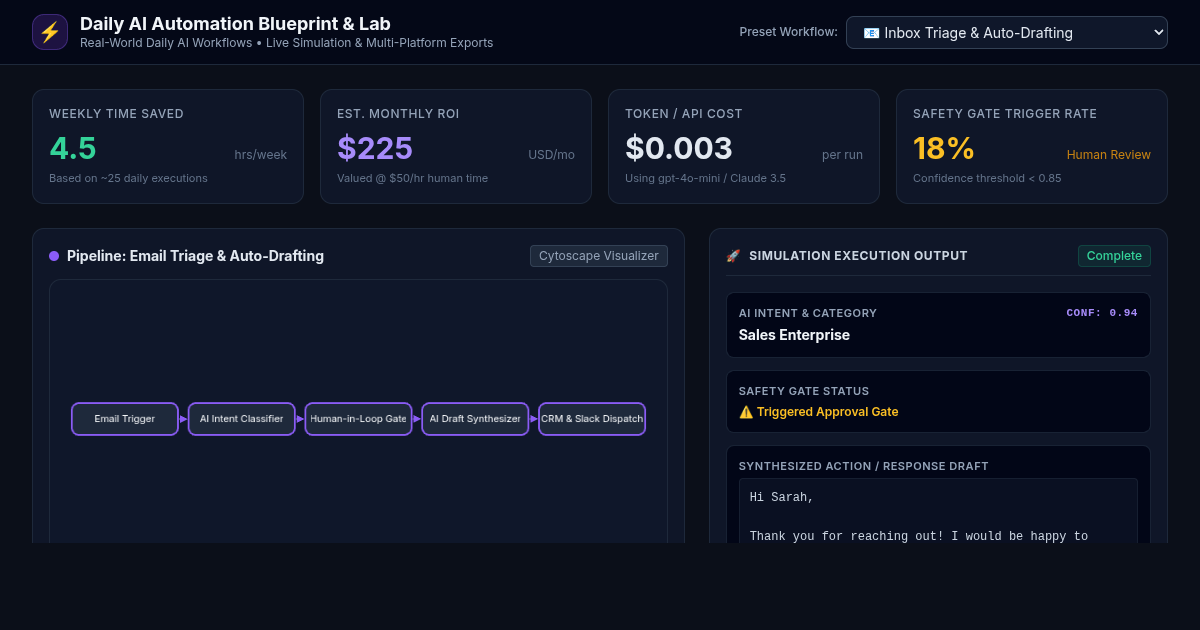The width and height of the screenshot is (1200, 630).
Task: Open the Preset Workflow dropdown
Action: (1006, 32)
